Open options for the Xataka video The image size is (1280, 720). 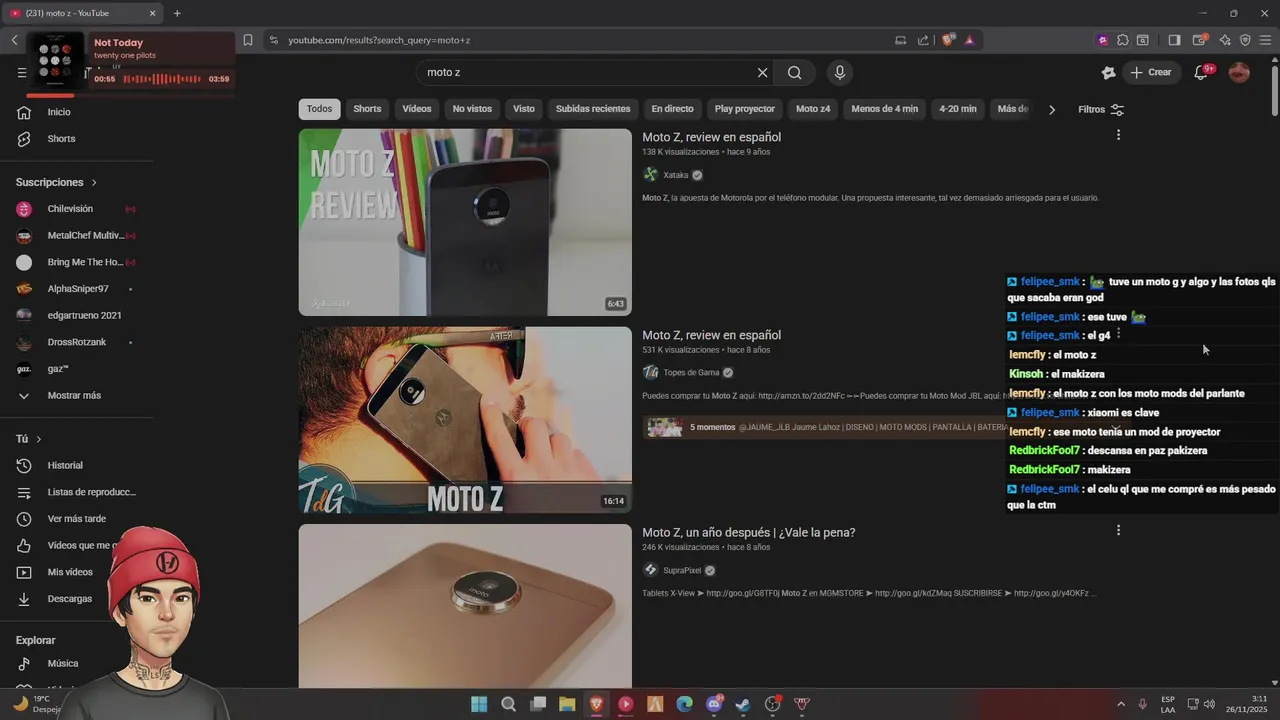(x=1118, y=135)
